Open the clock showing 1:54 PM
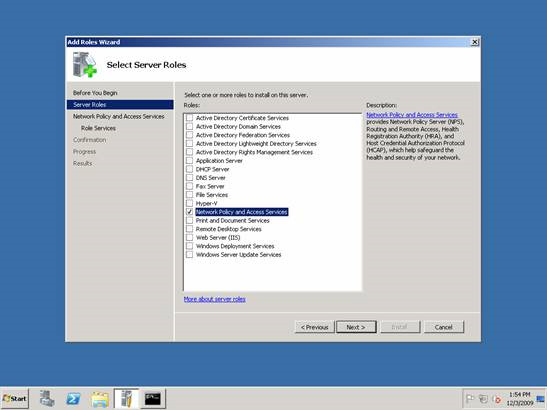The image size is (547, 410). click(x=519, y=398)
